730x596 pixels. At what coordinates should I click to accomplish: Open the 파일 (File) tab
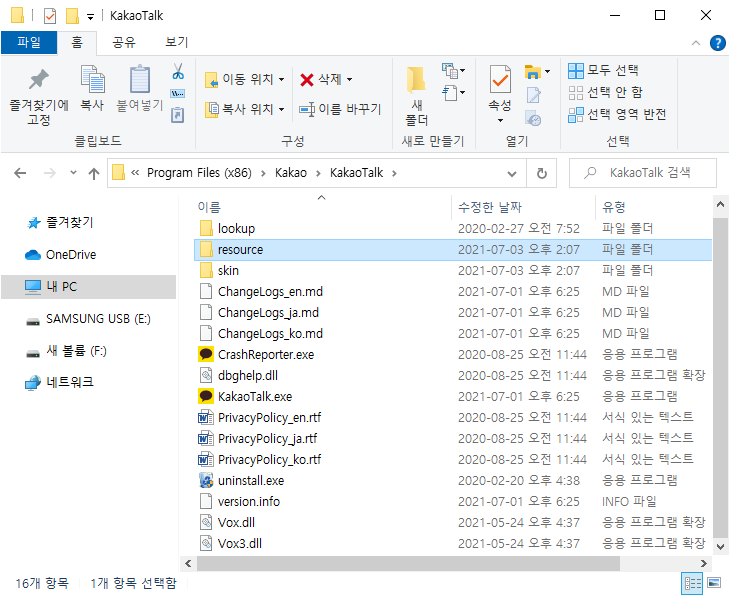point(29,43)
